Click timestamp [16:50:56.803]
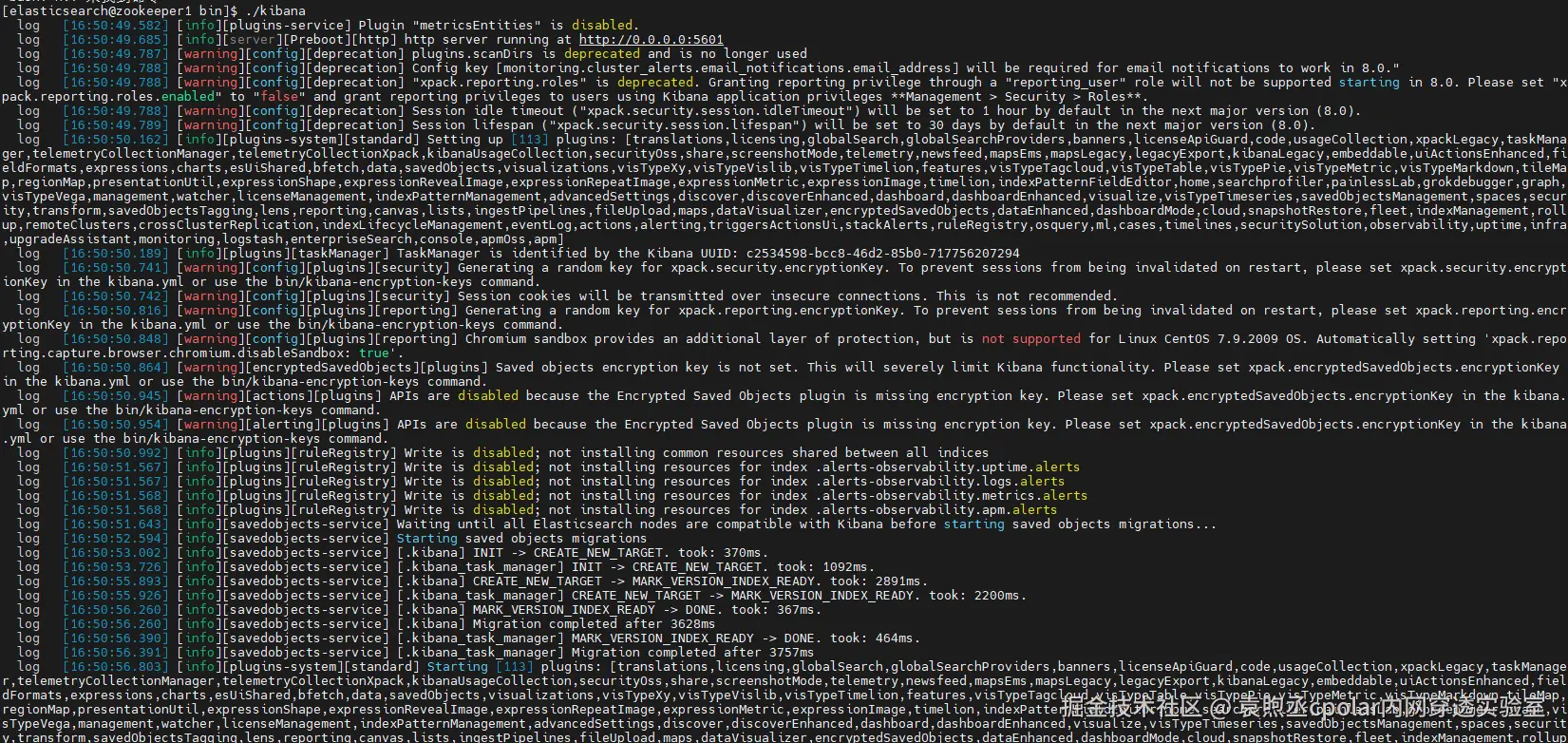Screen dimensions: 1568x743 pos(116,666)
